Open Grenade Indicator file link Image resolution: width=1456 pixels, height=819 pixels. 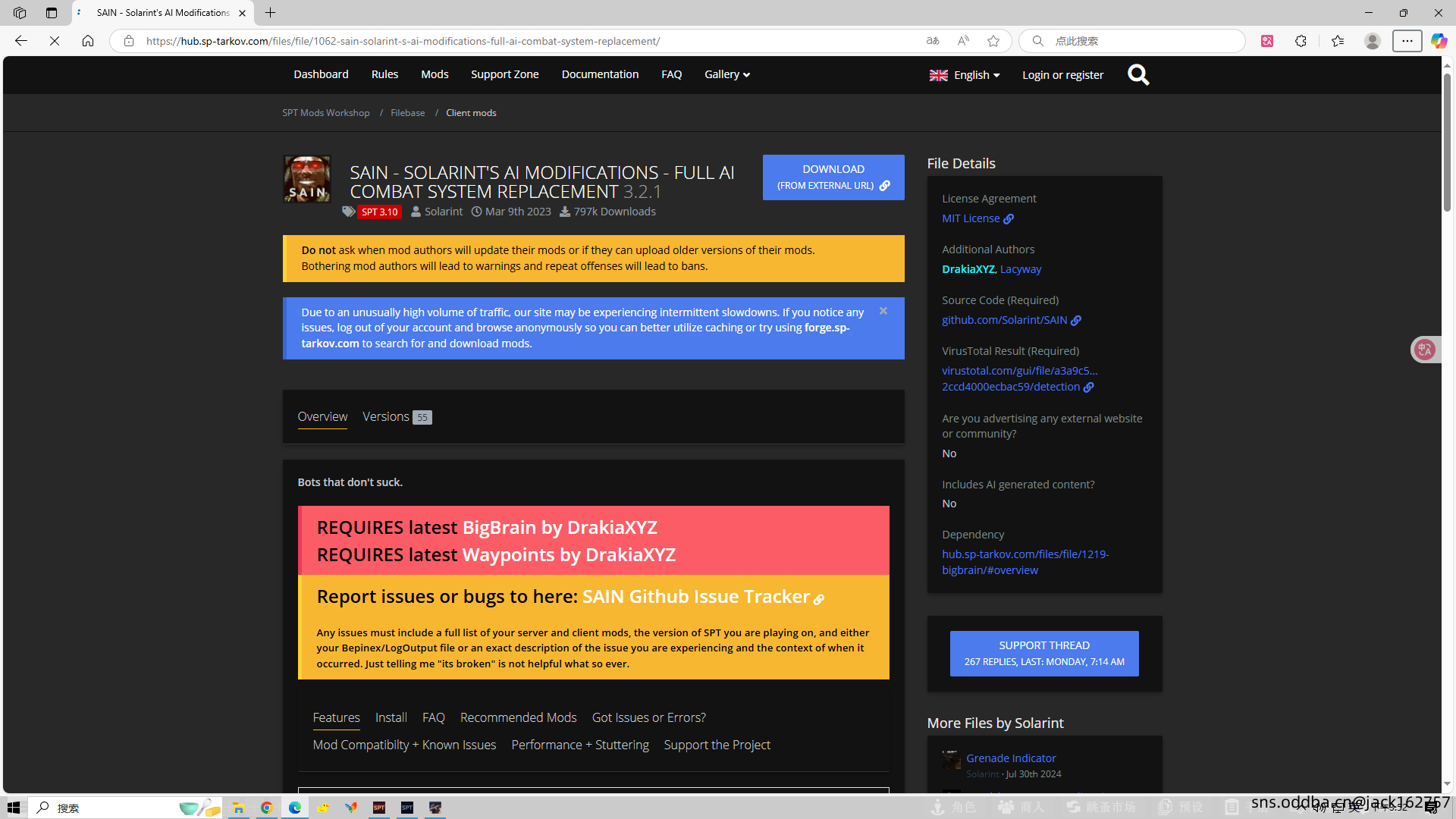coord(1010,758)
